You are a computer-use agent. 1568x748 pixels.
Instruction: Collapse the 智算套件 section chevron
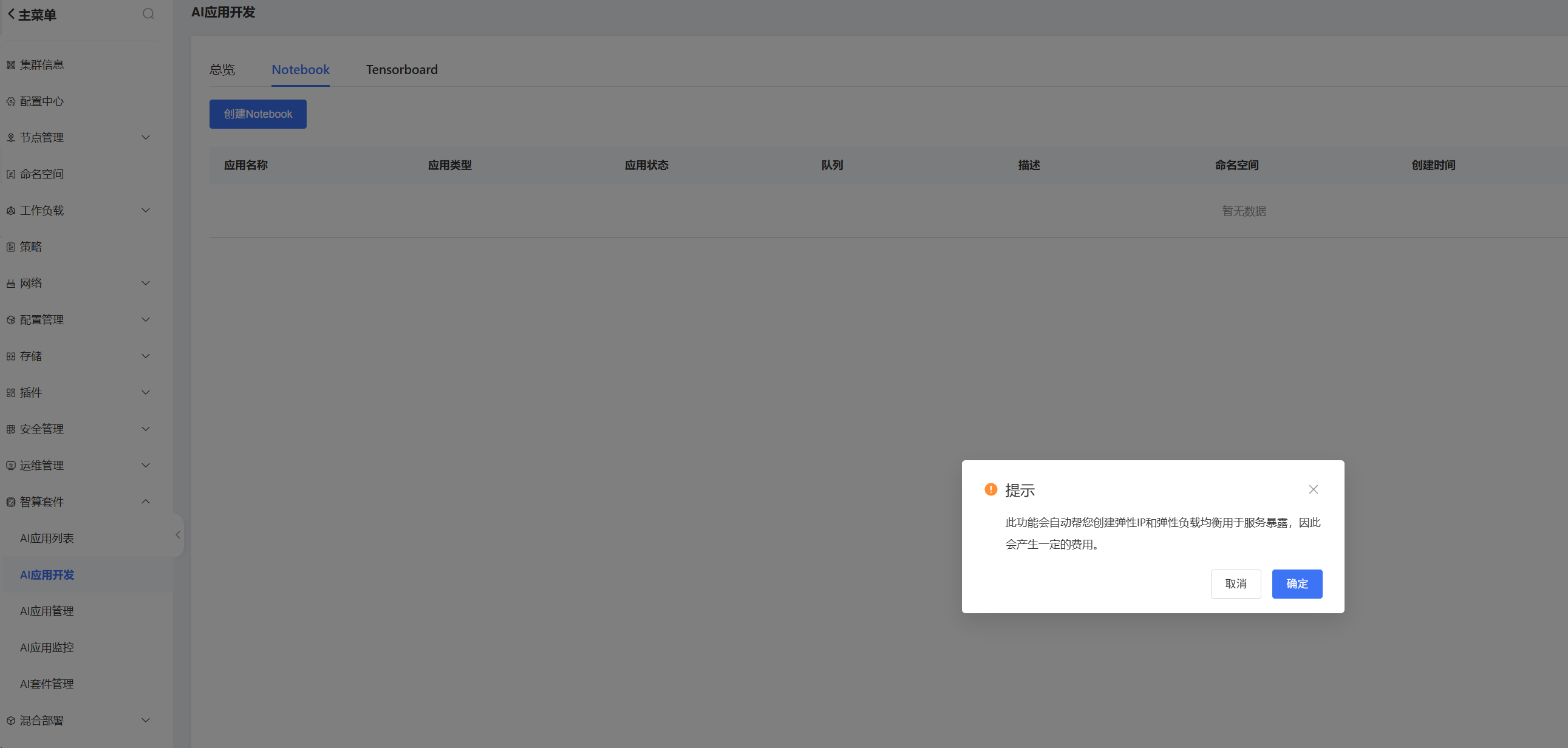pyautogui.click(x=146, y=501)
